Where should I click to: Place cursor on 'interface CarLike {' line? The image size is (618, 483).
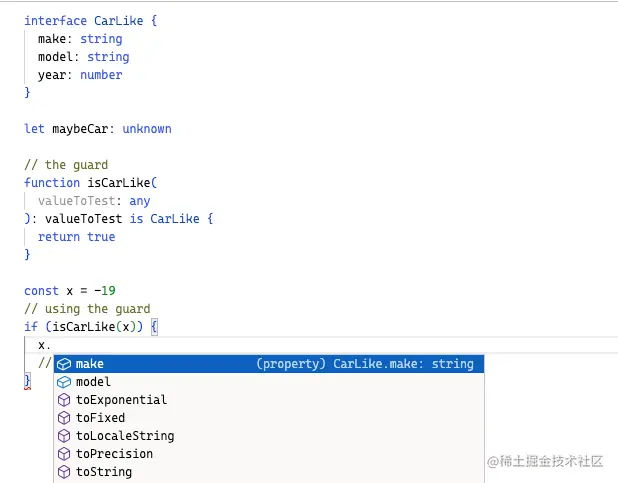91,21
